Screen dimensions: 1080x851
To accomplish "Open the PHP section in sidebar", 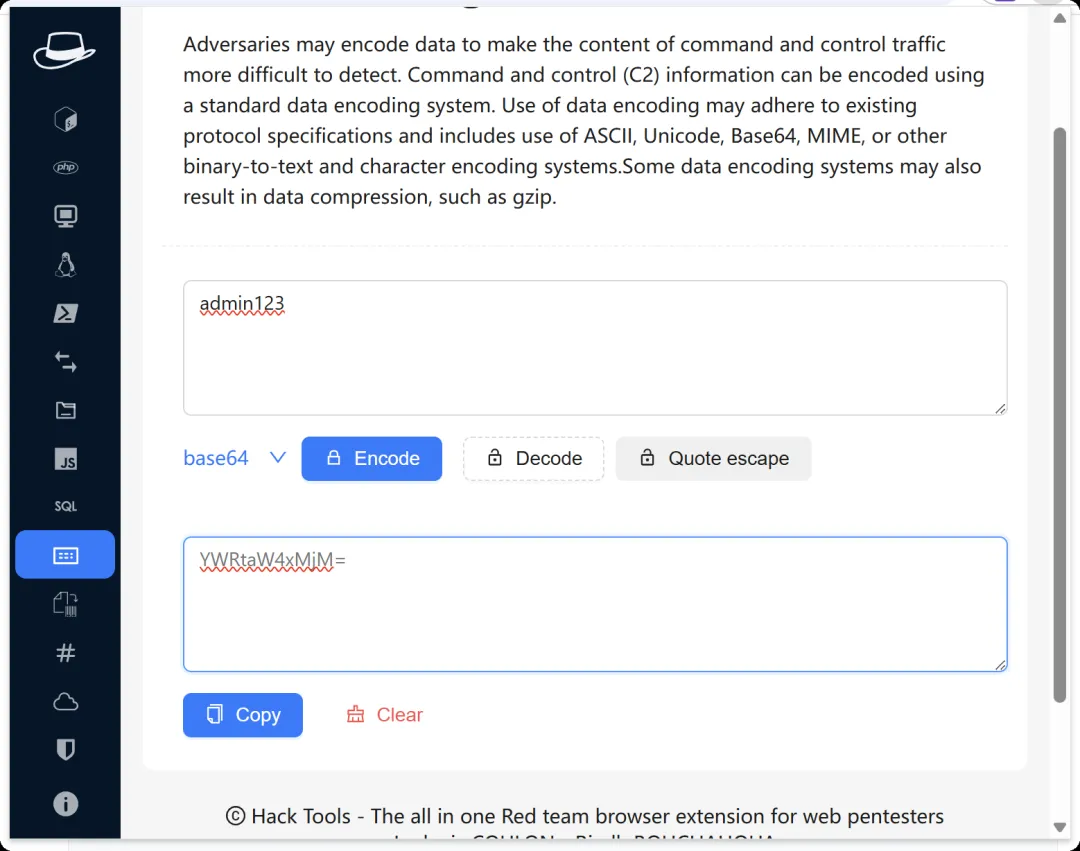I will [x=66, y=168].
